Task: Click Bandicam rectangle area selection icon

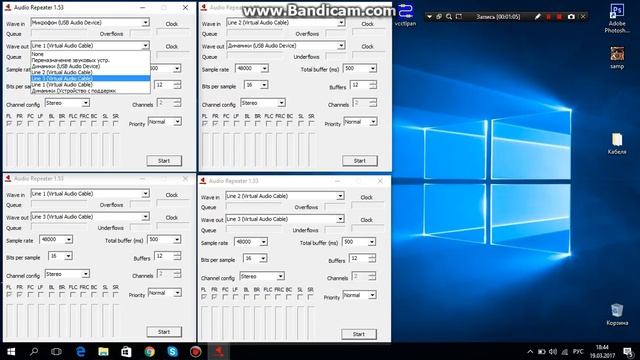Action: coord(459,17)
